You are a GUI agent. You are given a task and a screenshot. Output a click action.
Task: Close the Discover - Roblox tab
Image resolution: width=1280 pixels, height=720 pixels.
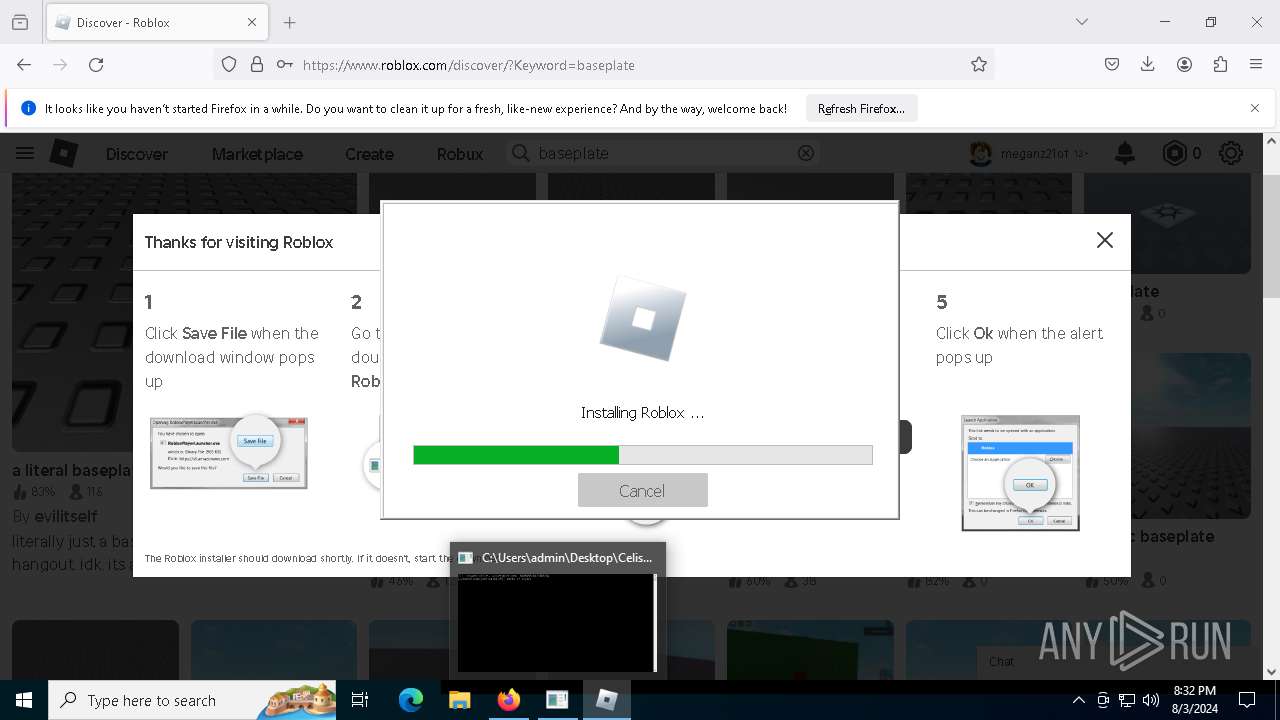pyautogui.click(x=252, y=22)
